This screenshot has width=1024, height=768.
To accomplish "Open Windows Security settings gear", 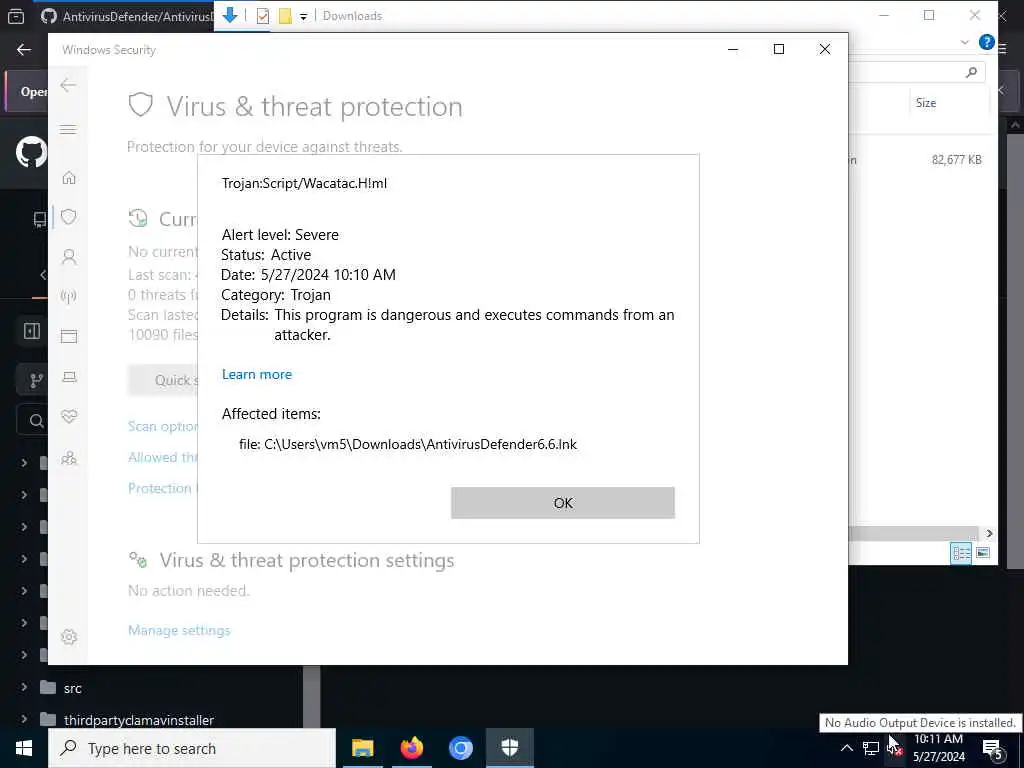I will pos(69,637).
